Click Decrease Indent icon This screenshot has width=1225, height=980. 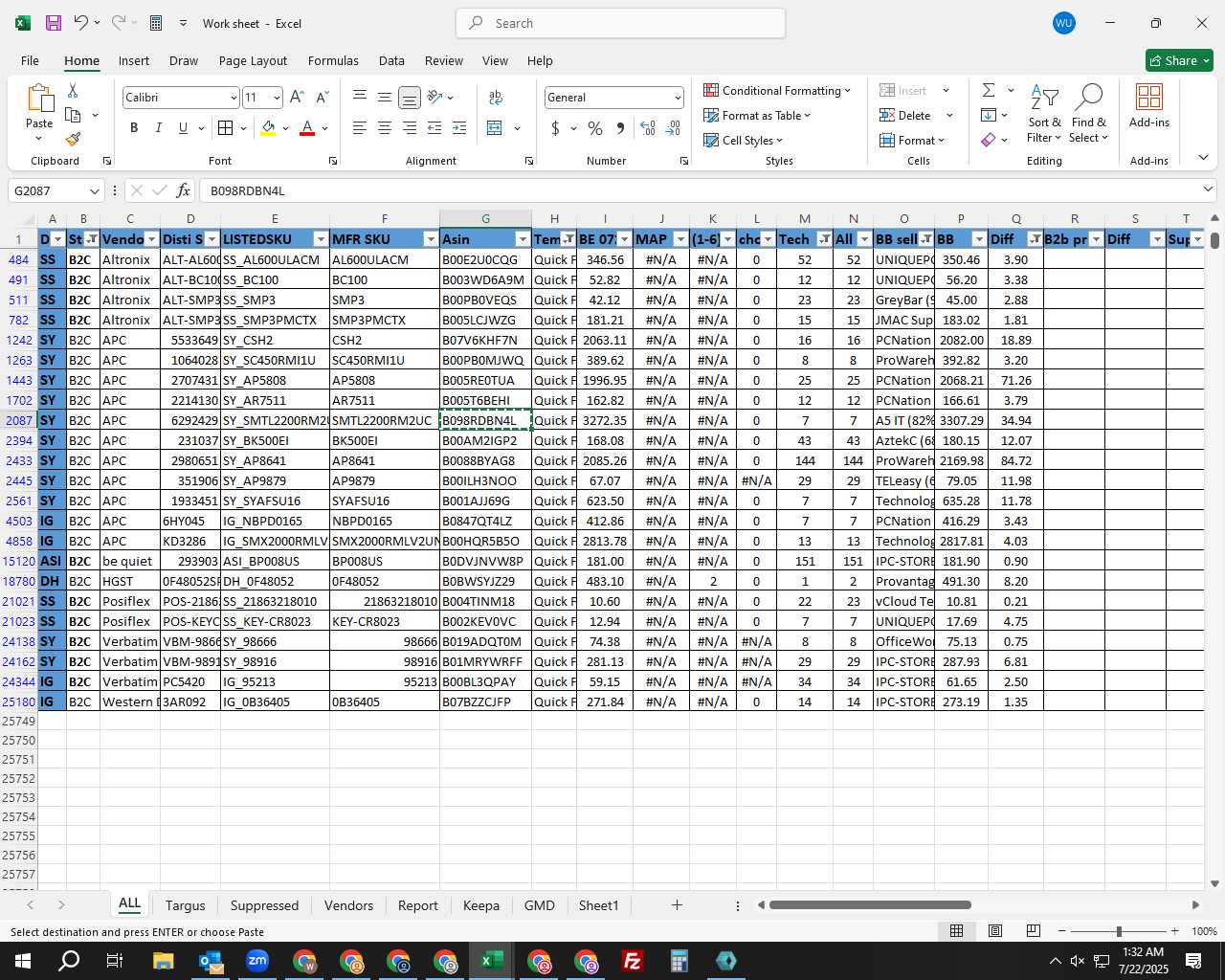point(434,128)
